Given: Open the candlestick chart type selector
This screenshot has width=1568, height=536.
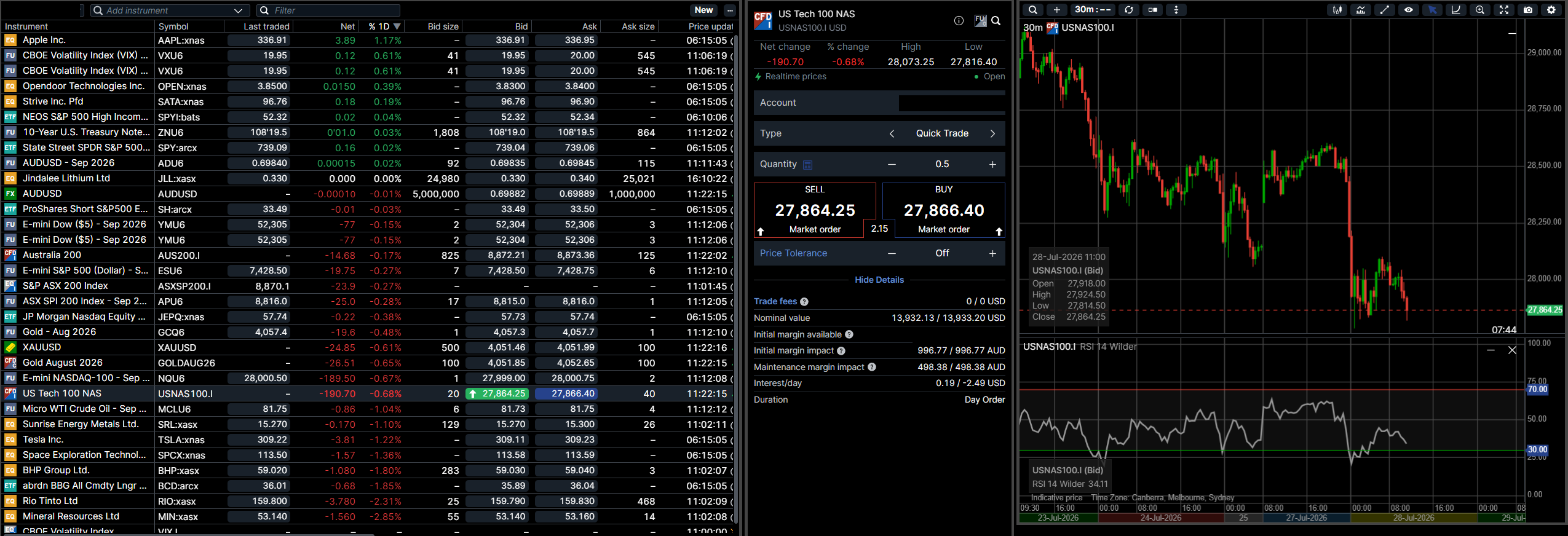Looking at the screenshot, I should 1337,10.
